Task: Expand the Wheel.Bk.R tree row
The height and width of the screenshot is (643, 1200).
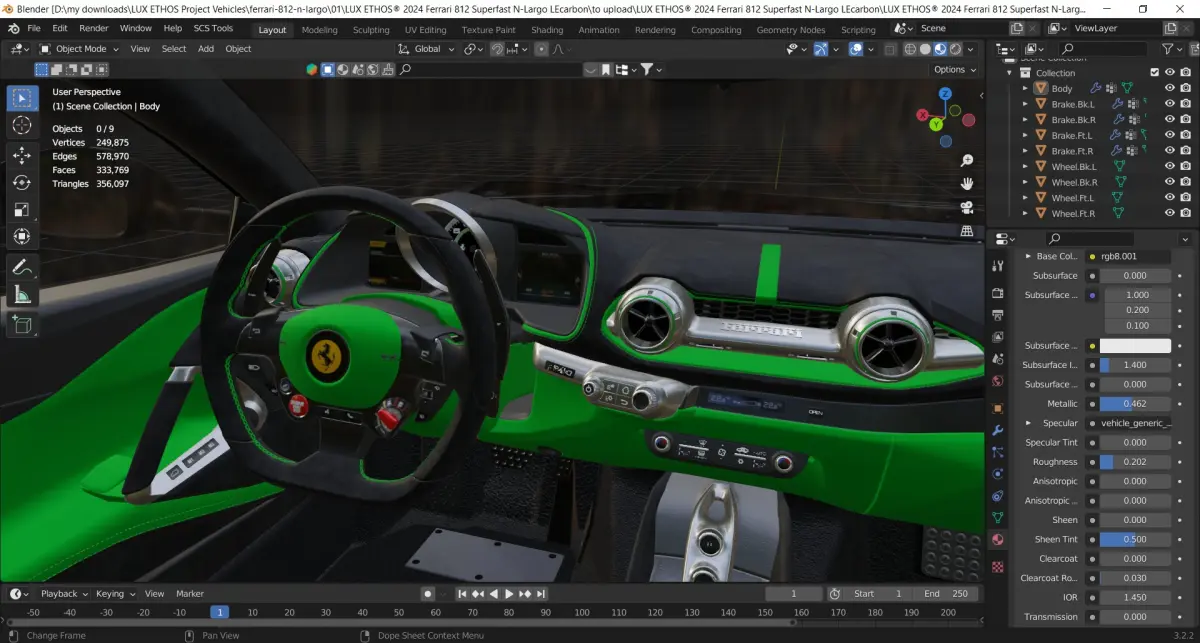Action: pyautogui.click(x=1025, y=182)
